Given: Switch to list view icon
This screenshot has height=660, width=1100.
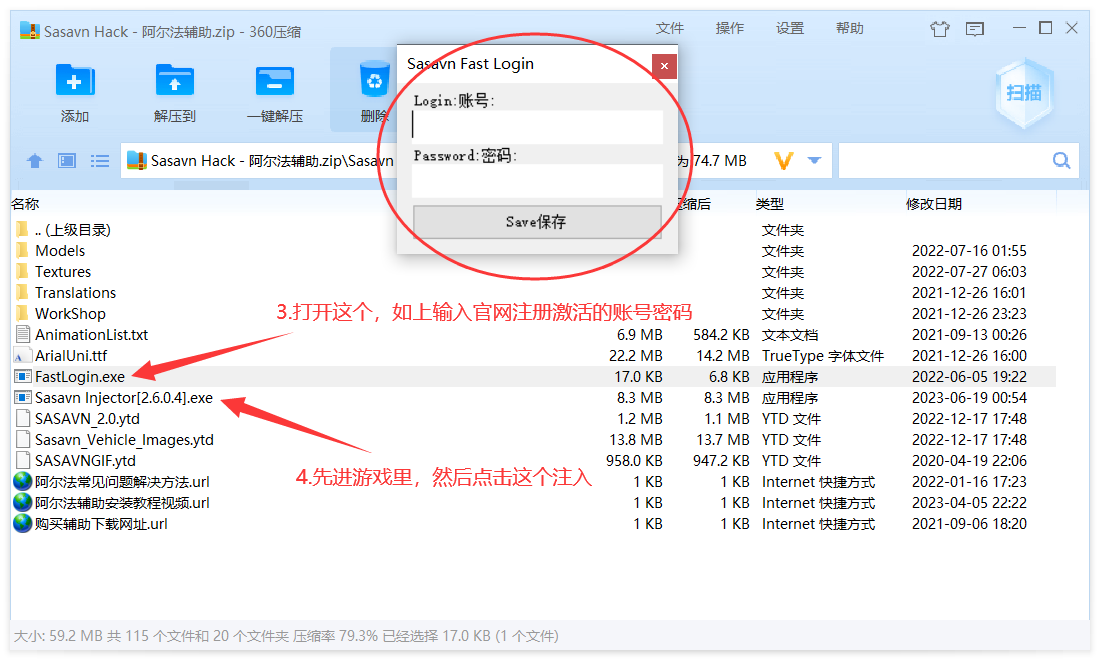Looking at the screenshot, I should coord(100,161).
